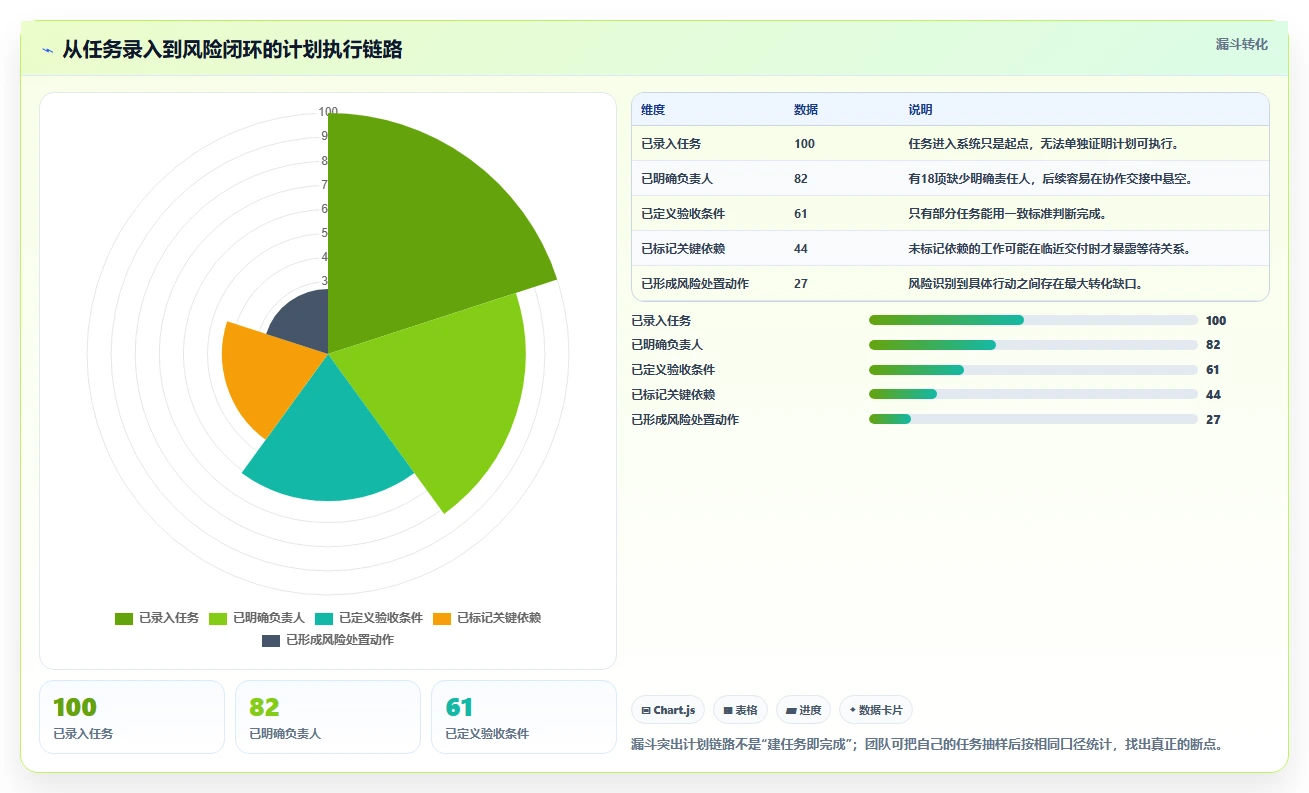The width and height of the screenshot is (1309, 793).
Task: Click the description starting 风险识别到具体行动
Action: point(1025,284)
